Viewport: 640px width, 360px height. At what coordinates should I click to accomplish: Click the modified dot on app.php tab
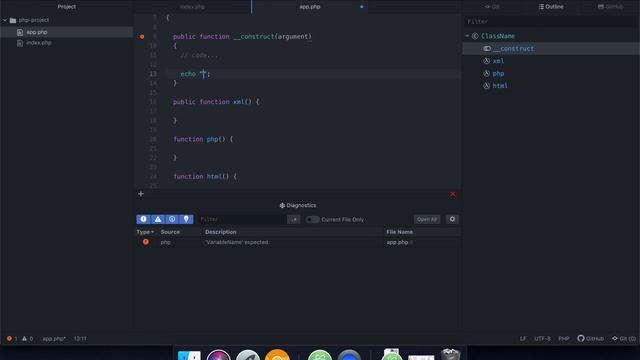[x=362, y=7]
